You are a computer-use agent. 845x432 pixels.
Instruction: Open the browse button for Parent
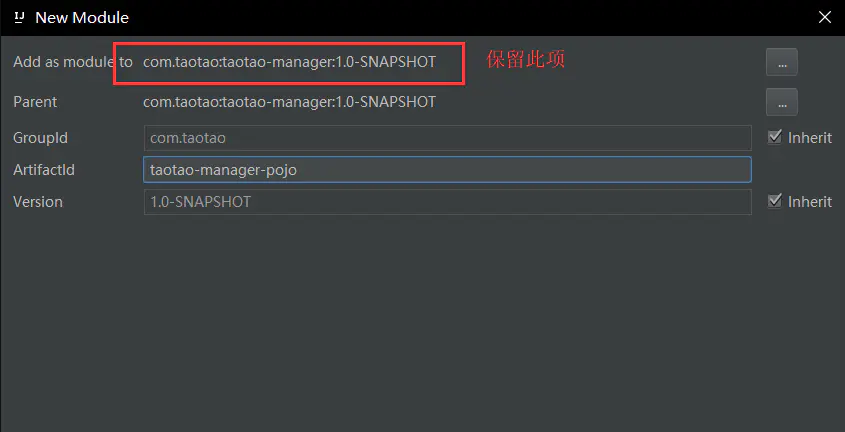pos(781,102)
